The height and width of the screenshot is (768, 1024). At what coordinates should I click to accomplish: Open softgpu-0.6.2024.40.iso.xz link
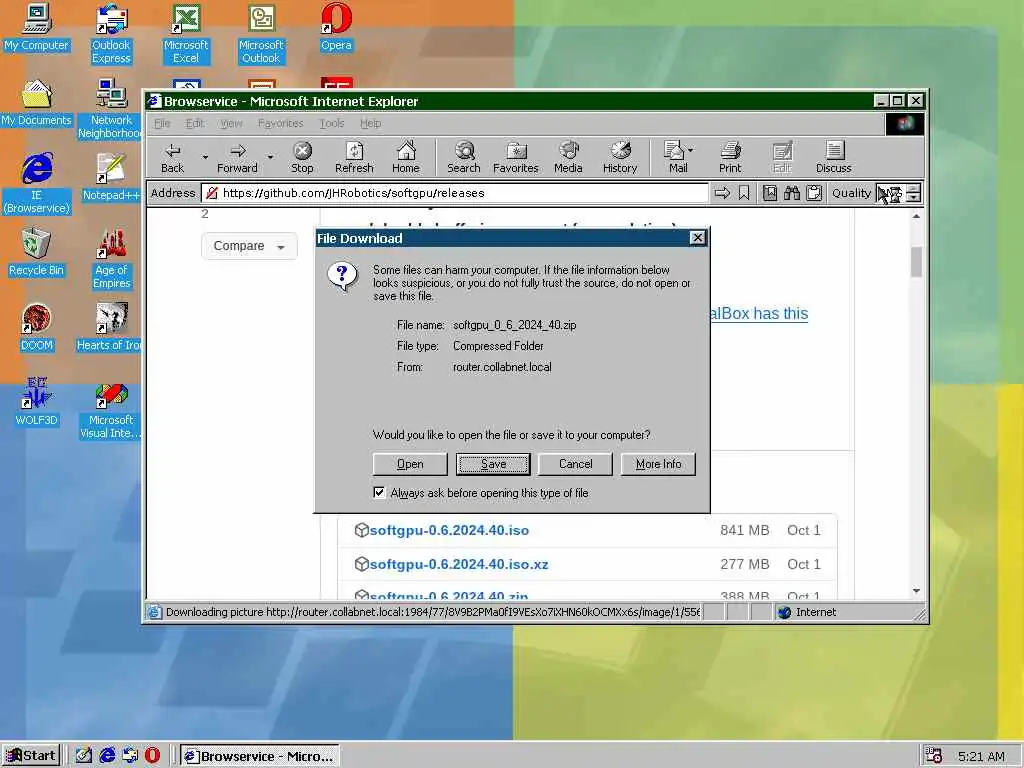459,564
